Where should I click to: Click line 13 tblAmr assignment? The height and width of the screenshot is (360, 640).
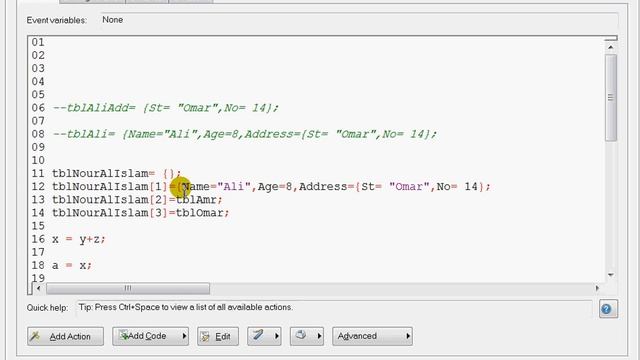point(137,200)
